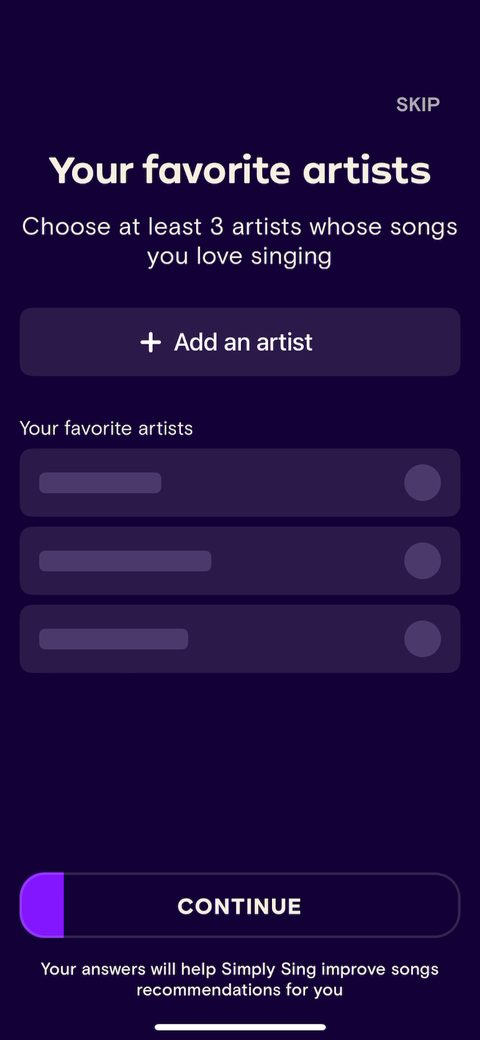
Task: Tap the second favorite artist row
Action: click(240, 560)
